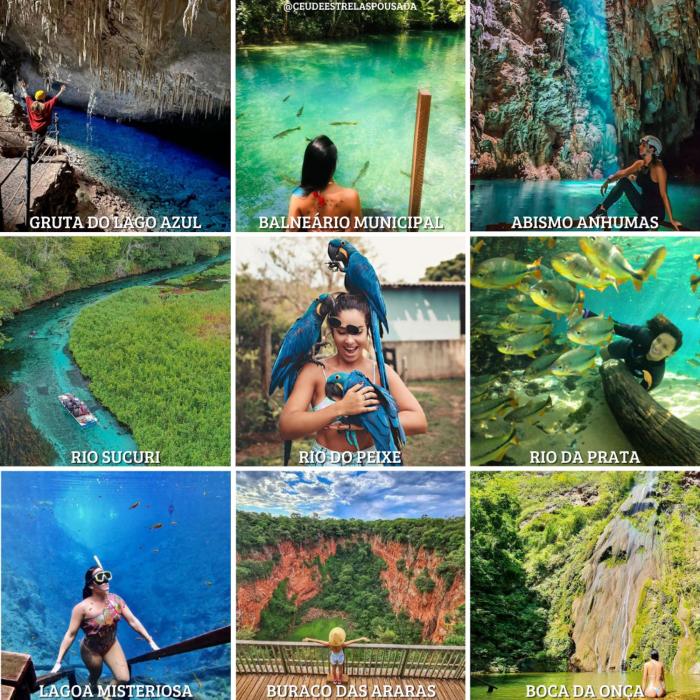Click the boat on Rio Sucuri
This screenshot has width=700, height=700.
(77, 409)
